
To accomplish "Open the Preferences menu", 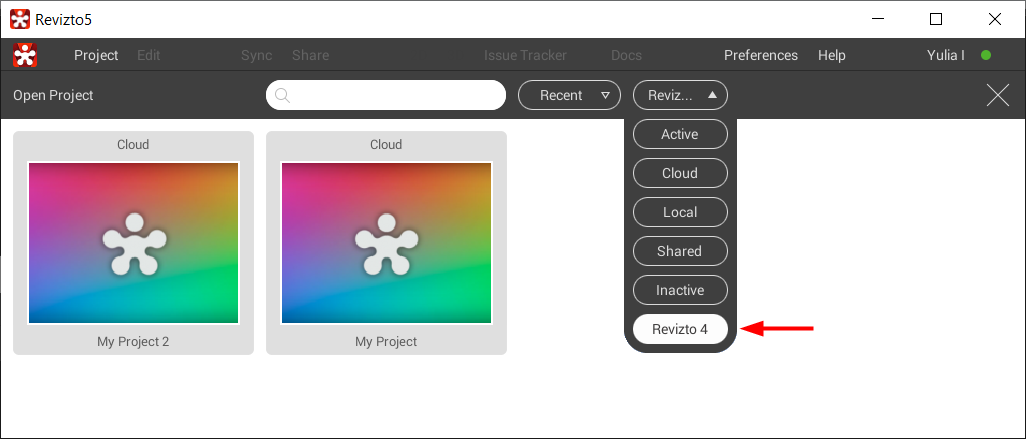I will click(x=760, y=55).
